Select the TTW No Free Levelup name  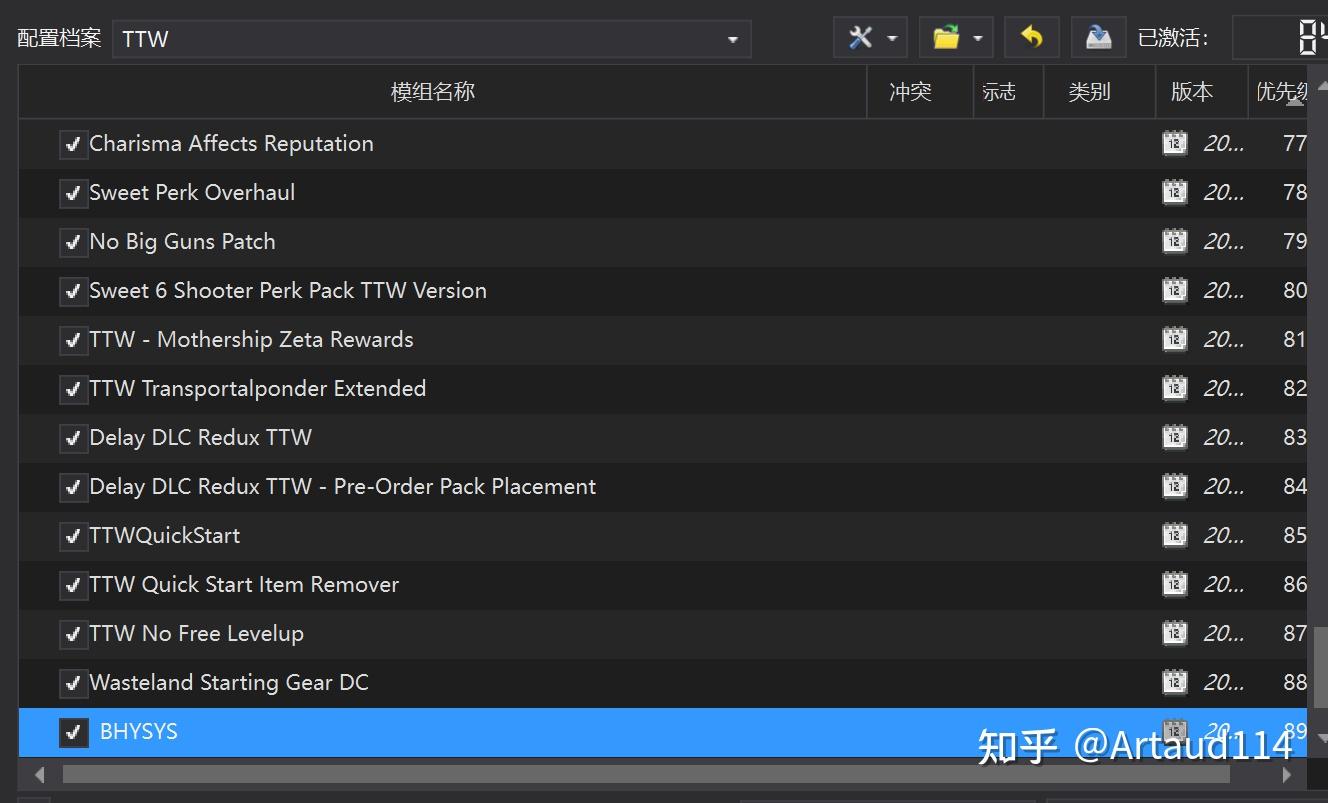[196, 633]
